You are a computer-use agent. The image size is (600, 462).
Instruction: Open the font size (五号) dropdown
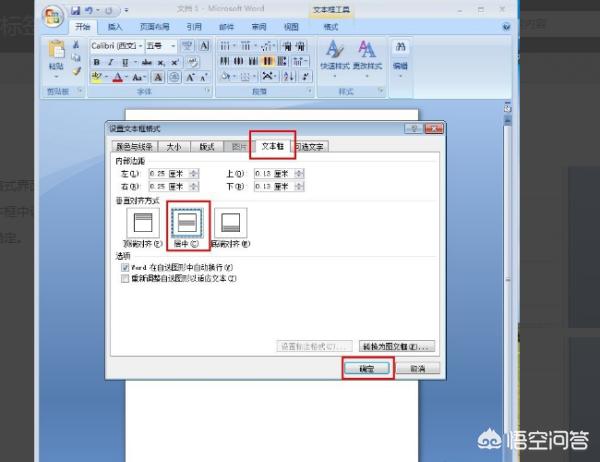[x=173, y=46]
